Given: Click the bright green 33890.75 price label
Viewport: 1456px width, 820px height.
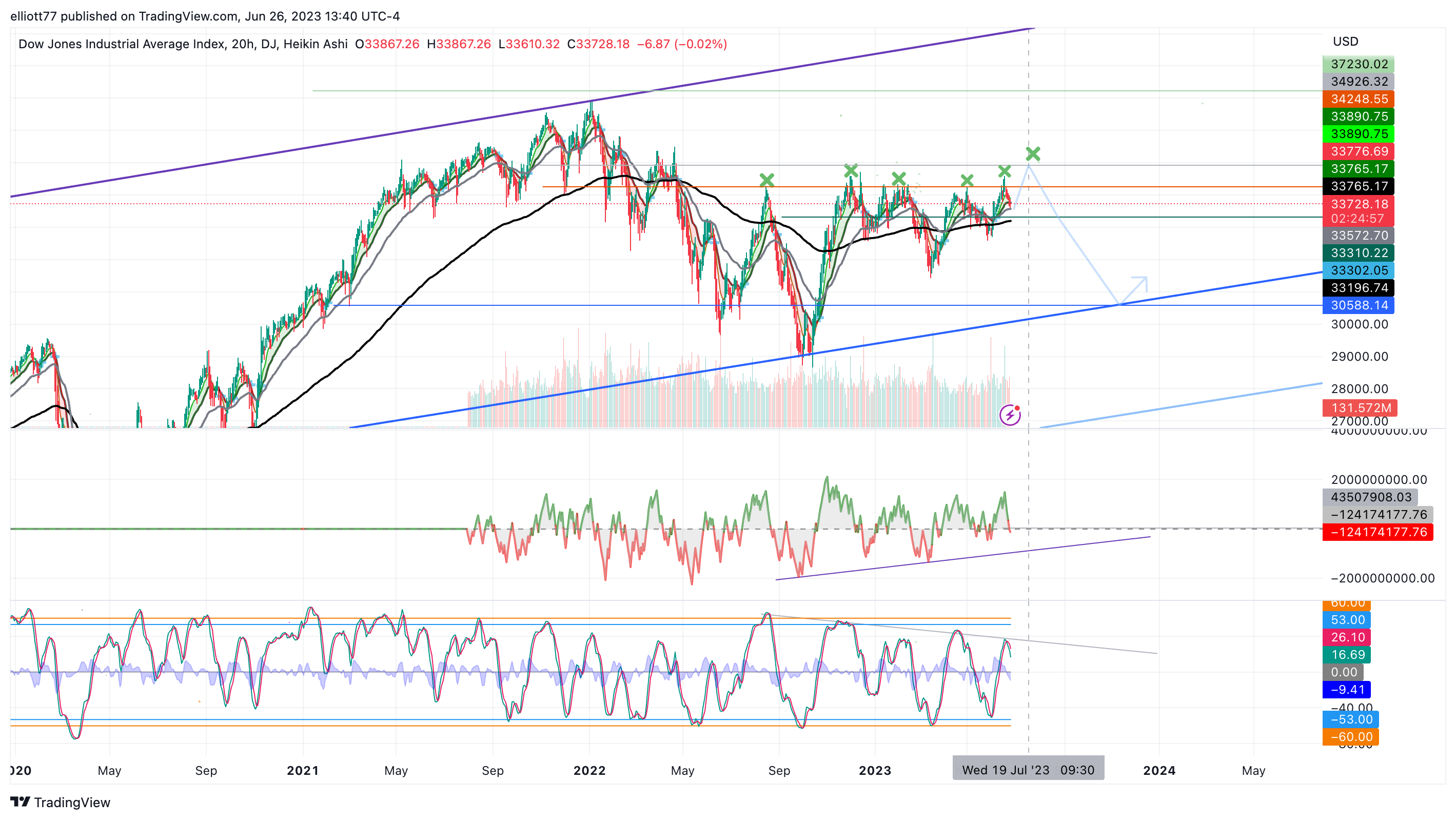Looking at the screenshot, I should click(x=1358, y=134).
